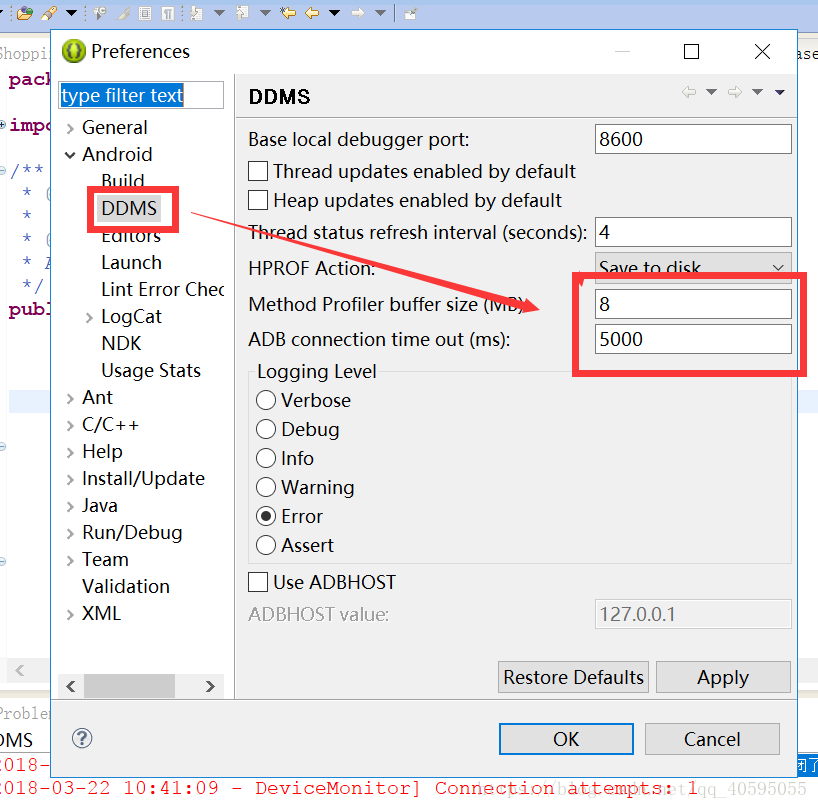The width and height of the screenshot is (818, 809).
Task: Expand the C/C++ preferences node
Action: click(70, 426)
